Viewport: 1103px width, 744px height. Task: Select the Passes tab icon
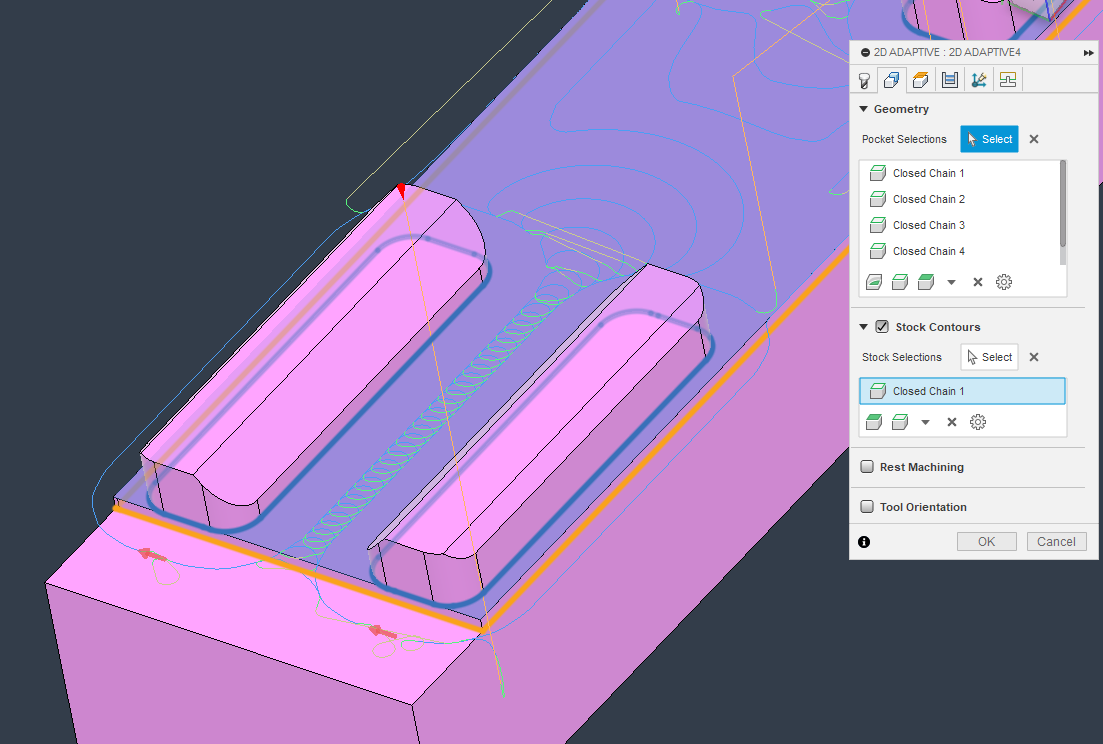point(949,80)
